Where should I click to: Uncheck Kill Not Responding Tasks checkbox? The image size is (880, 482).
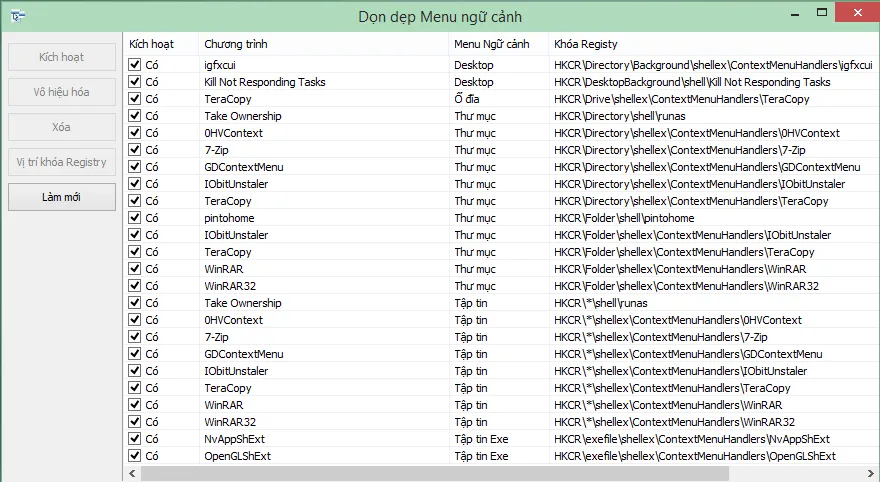[134, 81]
